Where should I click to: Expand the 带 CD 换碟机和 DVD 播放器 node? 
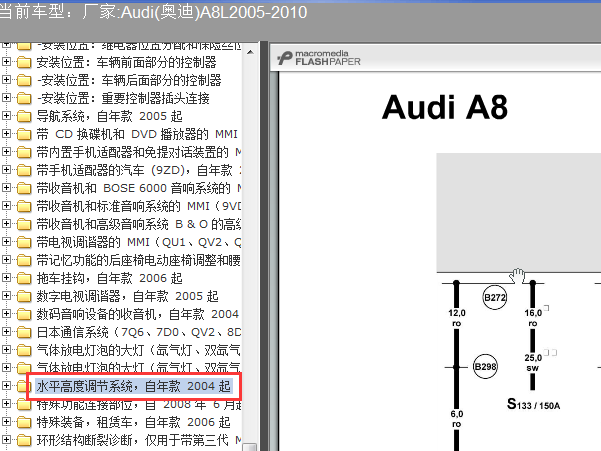[6, 134]
